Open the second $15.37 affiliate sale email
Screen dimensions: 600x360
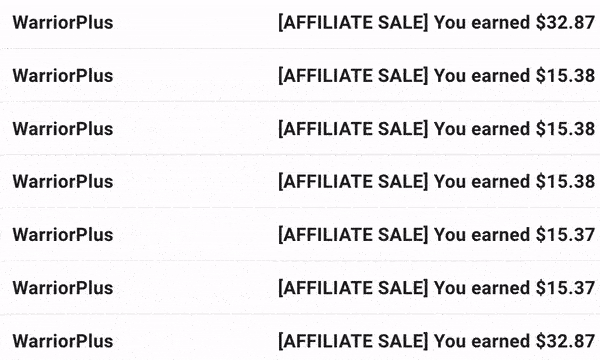[x=300, y=288]
